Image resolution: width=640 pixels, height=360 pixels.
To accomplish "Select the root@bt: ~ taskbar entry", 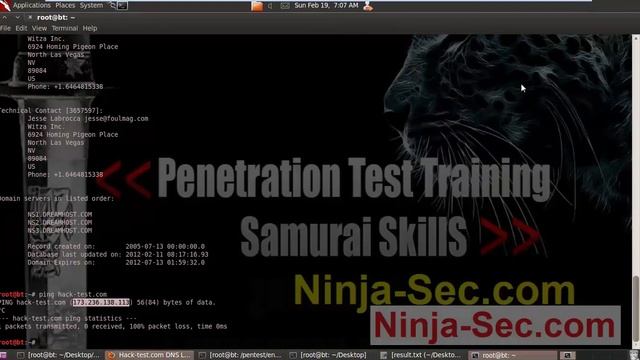I will tap(512, 355).
